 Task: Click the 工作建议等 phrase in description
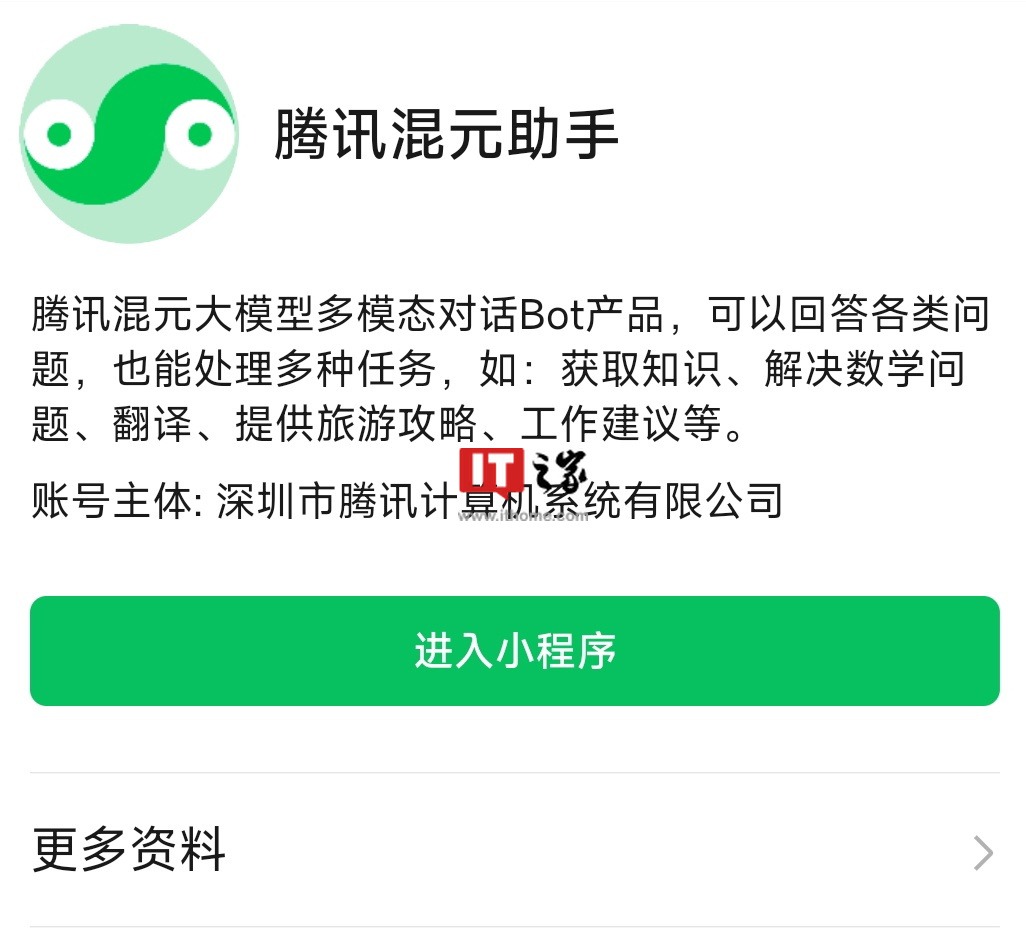(620, 424)
